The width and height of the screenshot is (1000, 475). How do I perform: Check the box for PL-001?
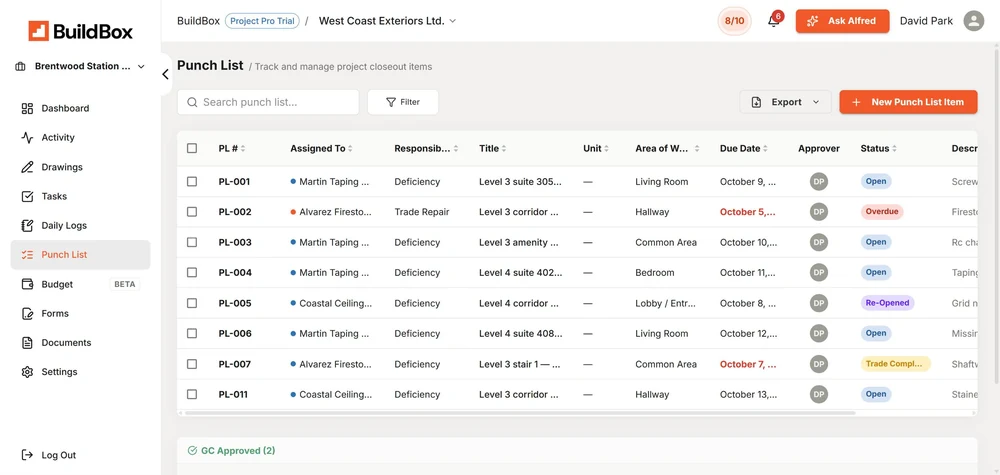pyautogui.click(x=192, y=182)
